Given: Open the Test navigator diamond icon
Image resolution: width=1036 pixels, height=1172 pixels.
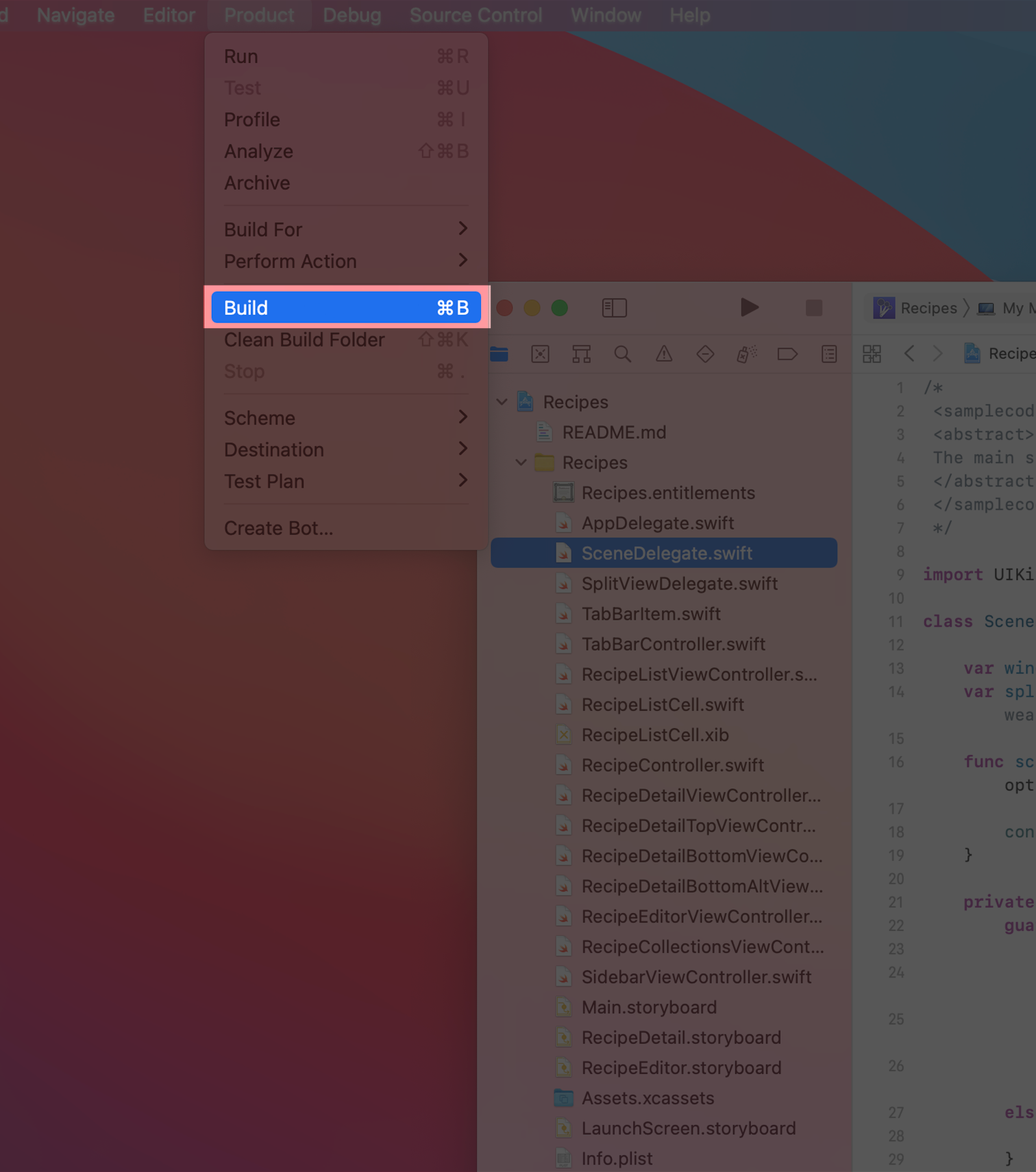Looking at the screenshot, I should (x=705, y=354).
